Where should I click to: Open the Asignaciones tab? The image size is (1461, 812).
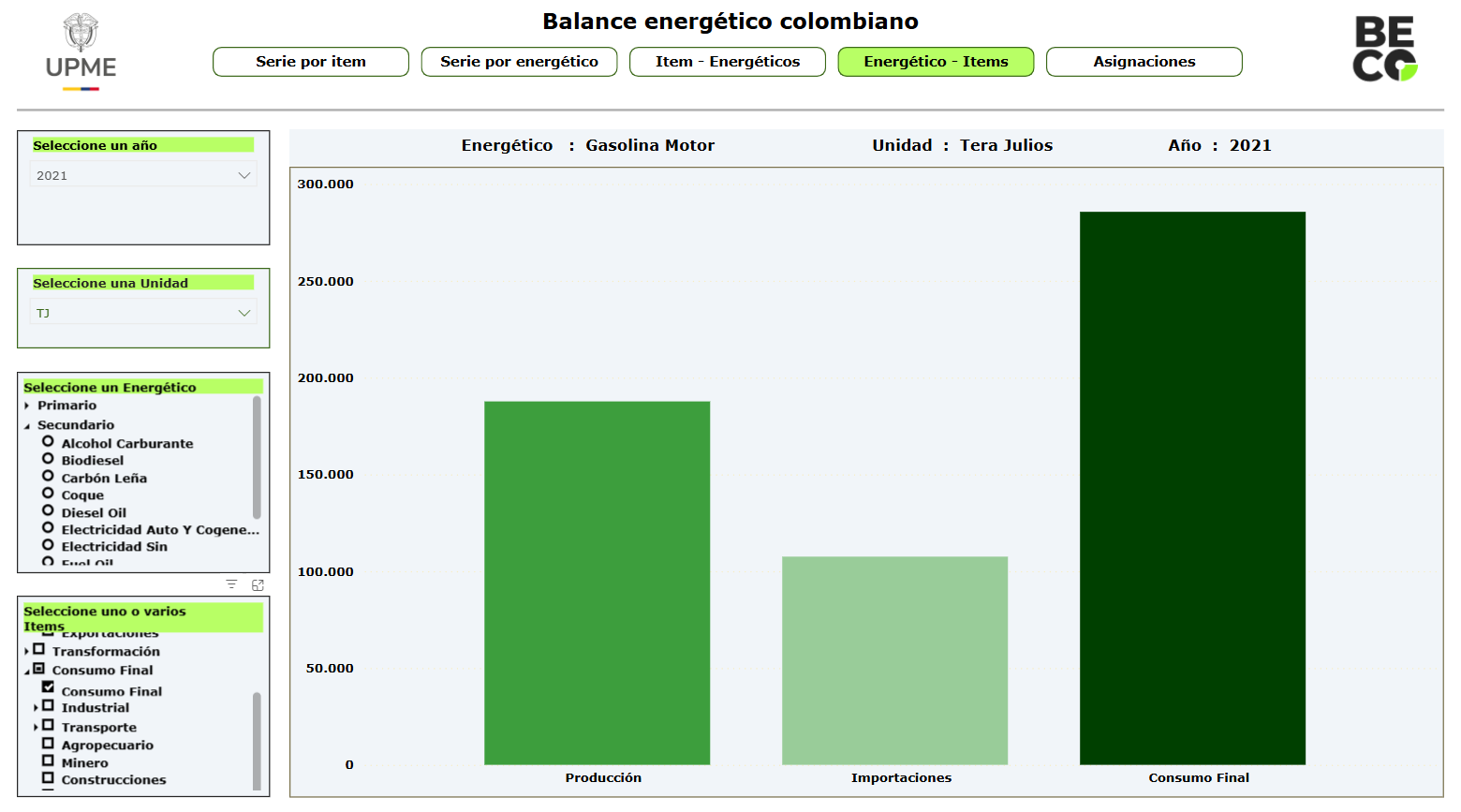(x=1144, y=62)
